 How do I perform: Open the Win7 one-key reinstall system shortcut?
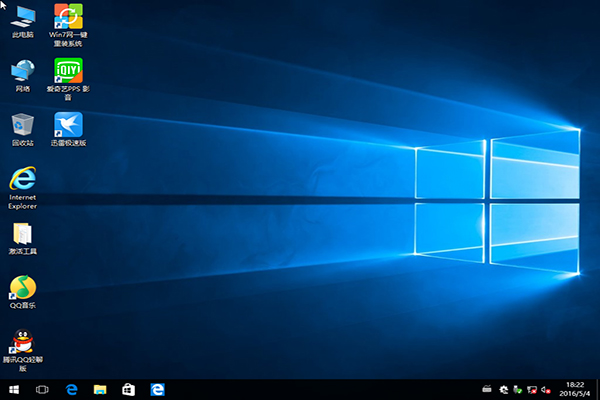(67, 17)
